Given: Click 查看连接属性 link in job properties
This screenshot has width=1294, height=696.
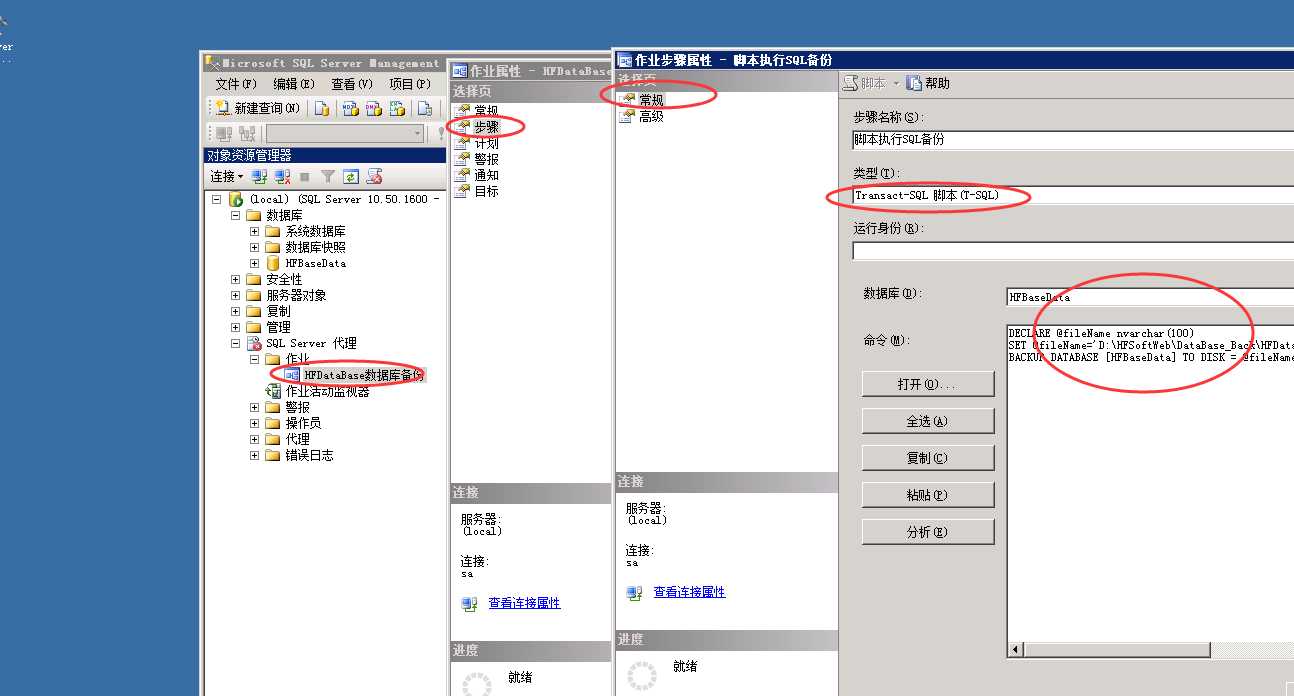Looking at the screenshot, I should pyautogui.click(x=524, y=603).
